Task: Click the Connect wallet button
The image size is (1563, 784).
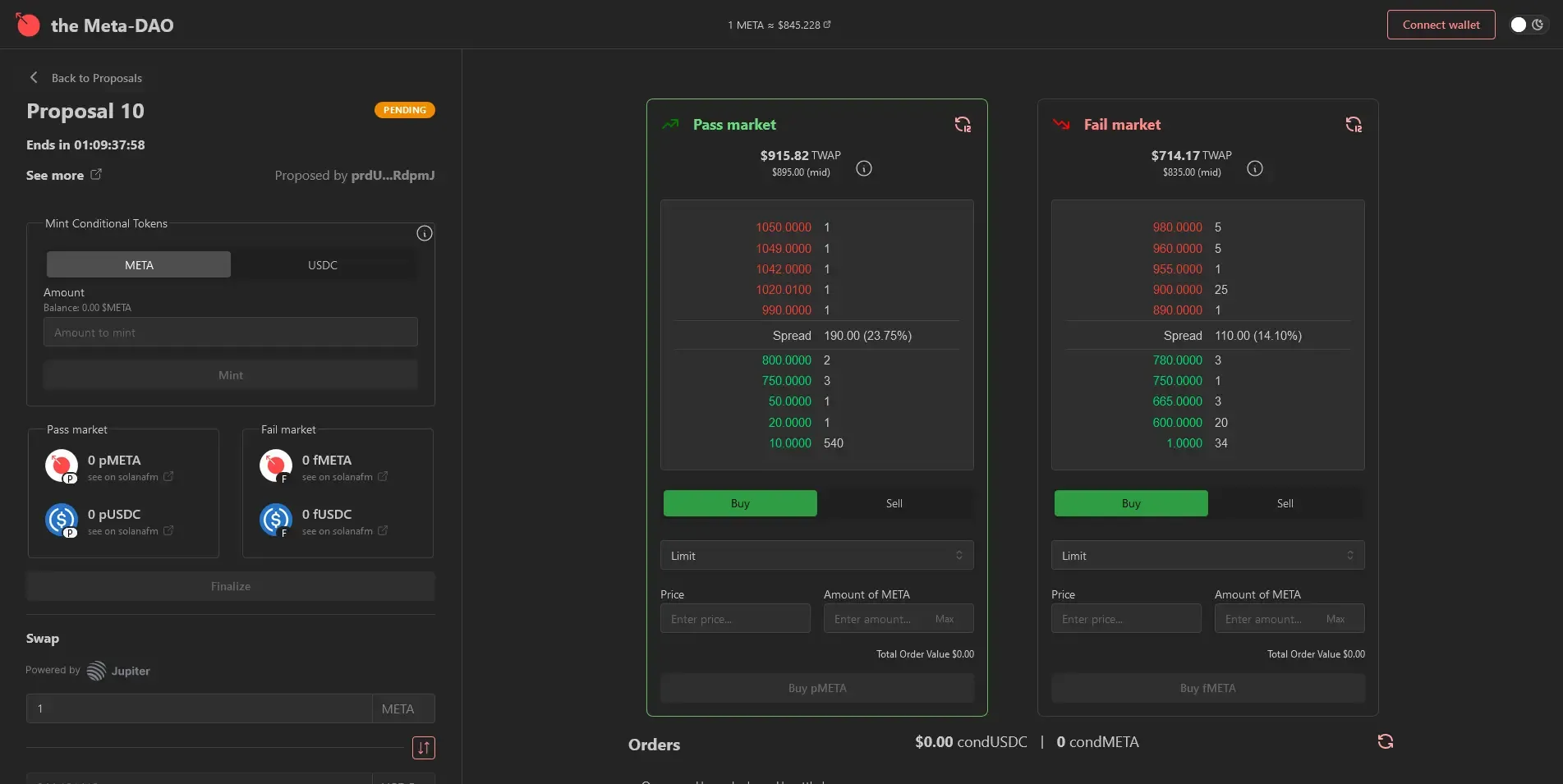Action: click(x=1441, y=24)
